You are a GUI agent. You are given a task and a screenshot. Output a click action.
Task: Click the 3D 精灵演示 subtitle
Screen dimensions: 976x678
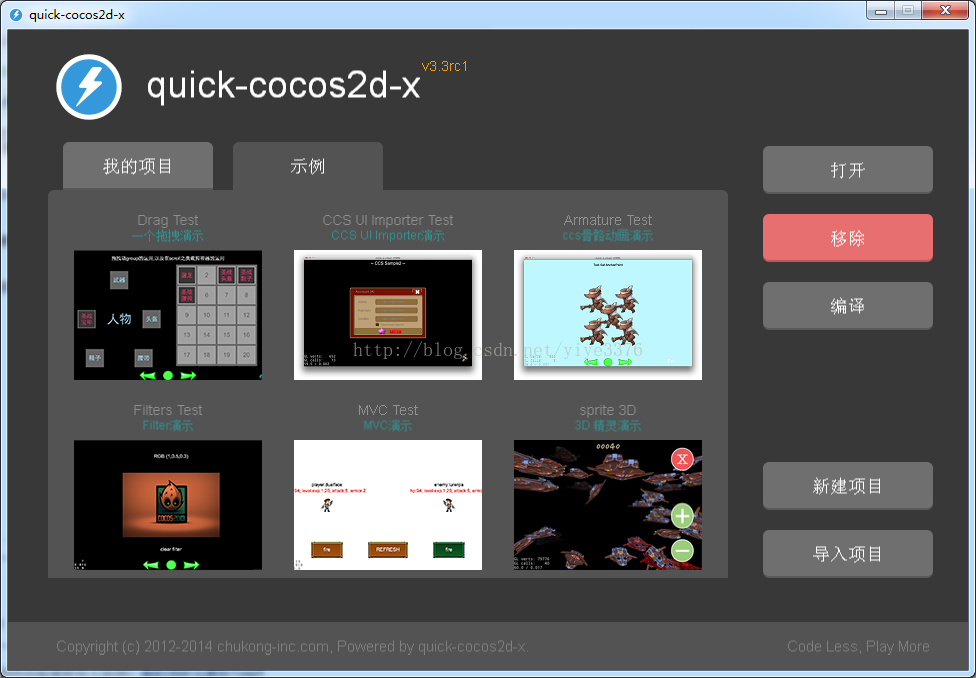click(608, 426)
